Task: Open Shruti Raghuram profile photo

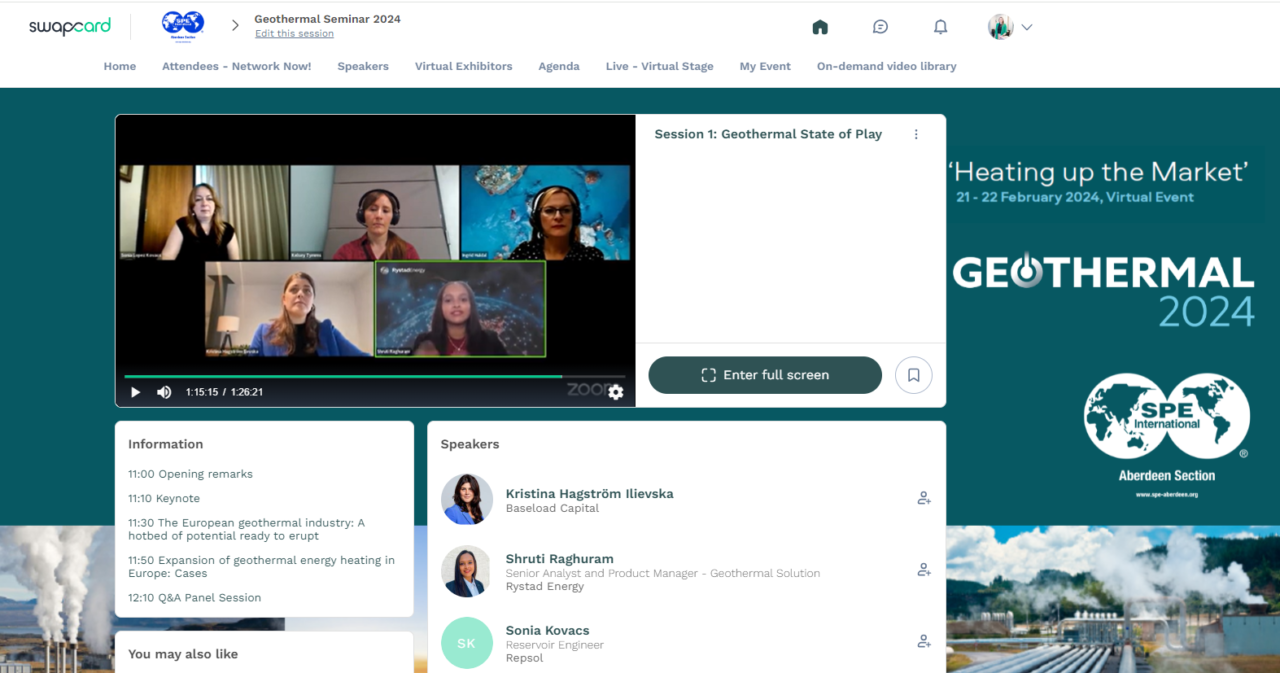Action: (467, 571)
